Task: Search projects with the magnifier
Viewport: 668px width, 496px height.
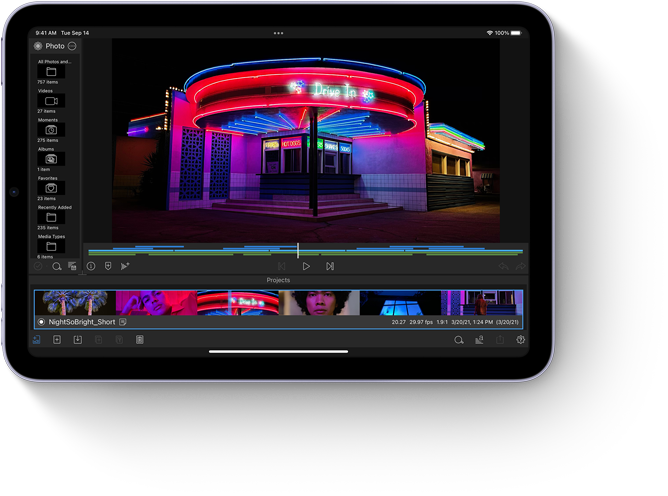Action: pos(458,340)
